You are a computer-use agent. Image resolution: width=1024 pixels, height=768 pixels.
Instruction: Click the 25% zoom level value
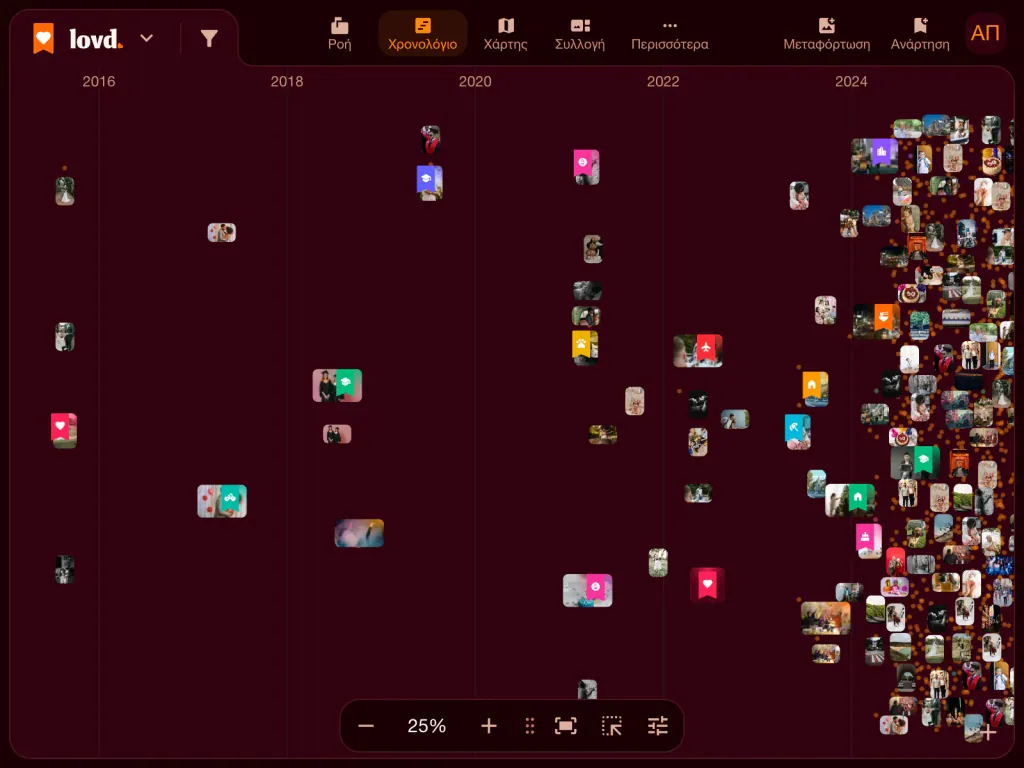click(x=426, y=726)
